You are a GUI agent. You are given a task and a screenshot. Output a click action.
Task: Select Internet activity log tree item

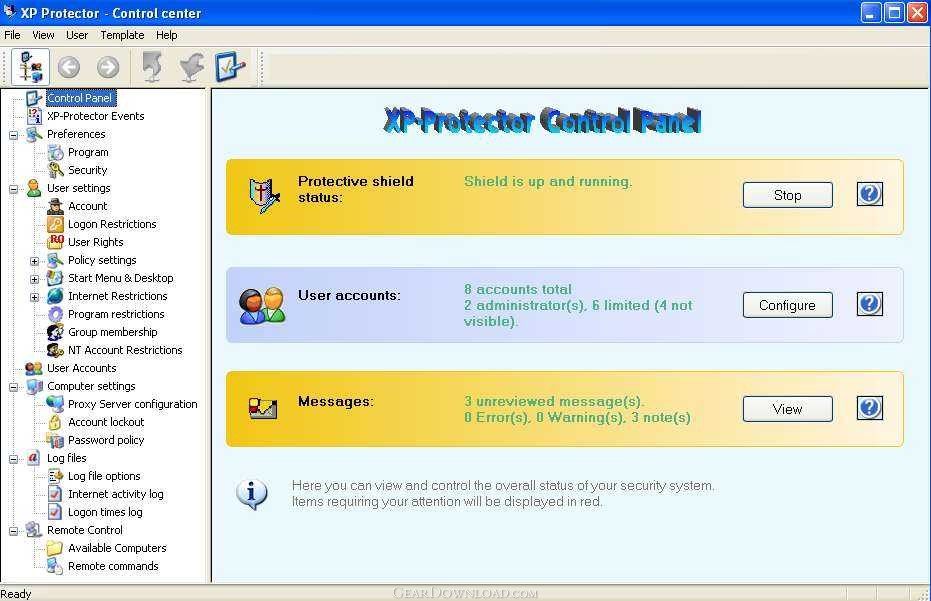click(116, 494)
